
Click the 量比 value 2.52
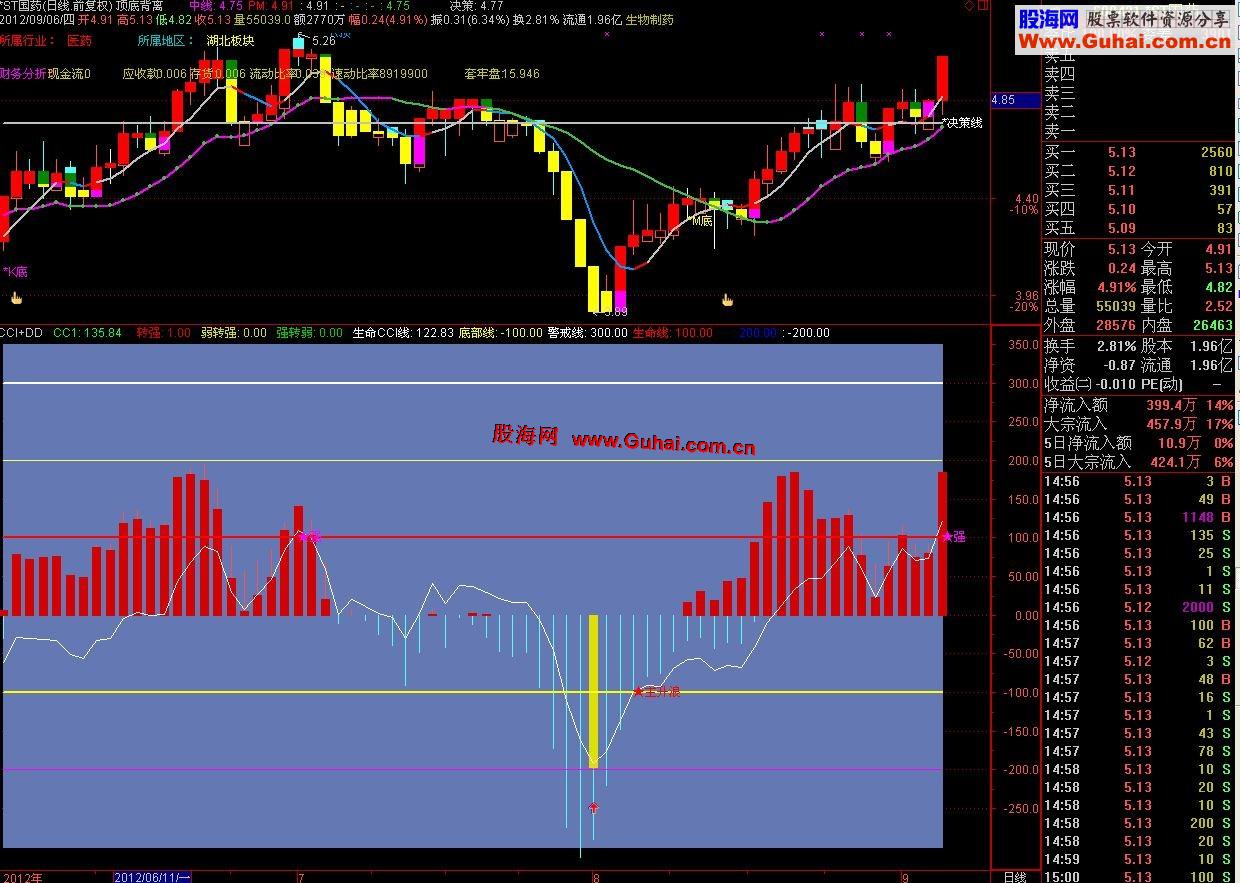tap(1217, 306)
